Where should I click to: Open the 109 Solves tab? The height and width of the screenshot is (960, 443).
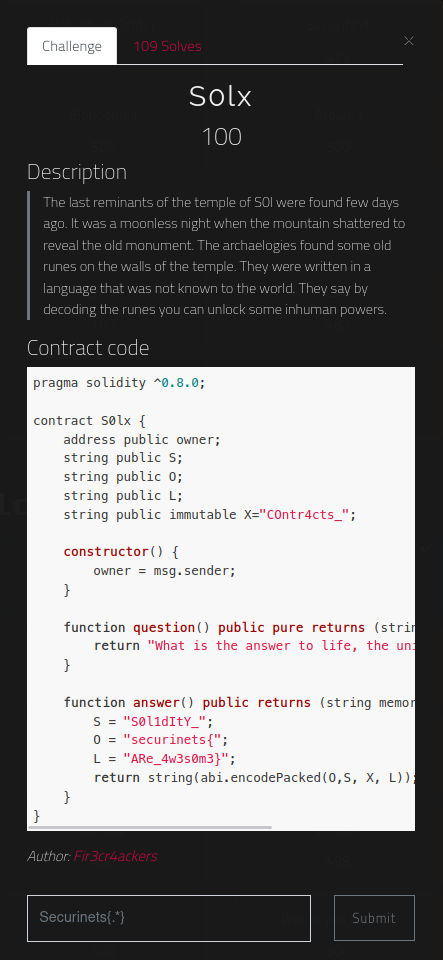click(167, 46)
